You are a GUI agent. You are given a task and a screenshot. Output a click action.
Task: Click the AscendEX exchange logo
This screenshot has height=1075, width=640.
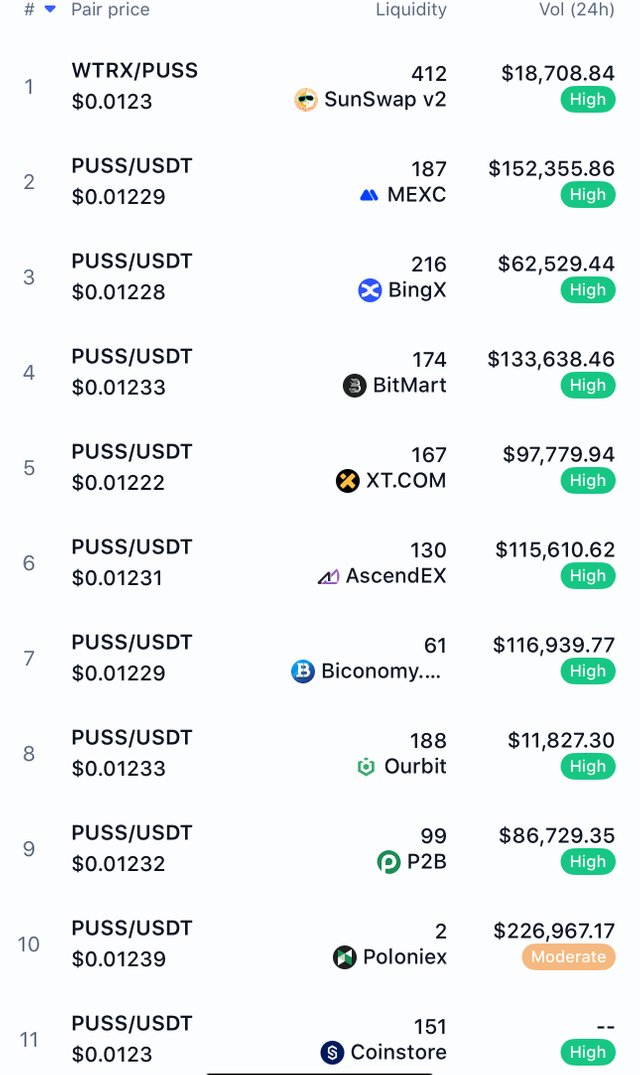[328, 577]
